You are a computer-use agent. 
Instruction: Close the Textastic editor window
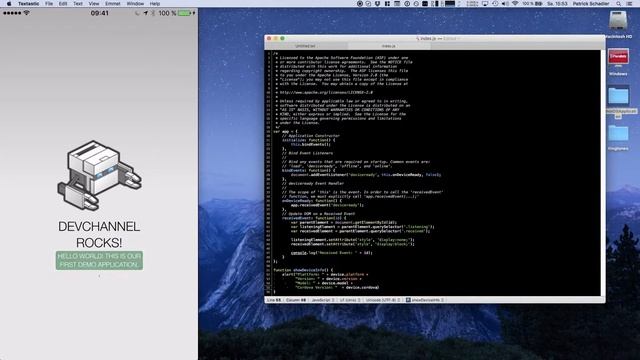(269, 38)
